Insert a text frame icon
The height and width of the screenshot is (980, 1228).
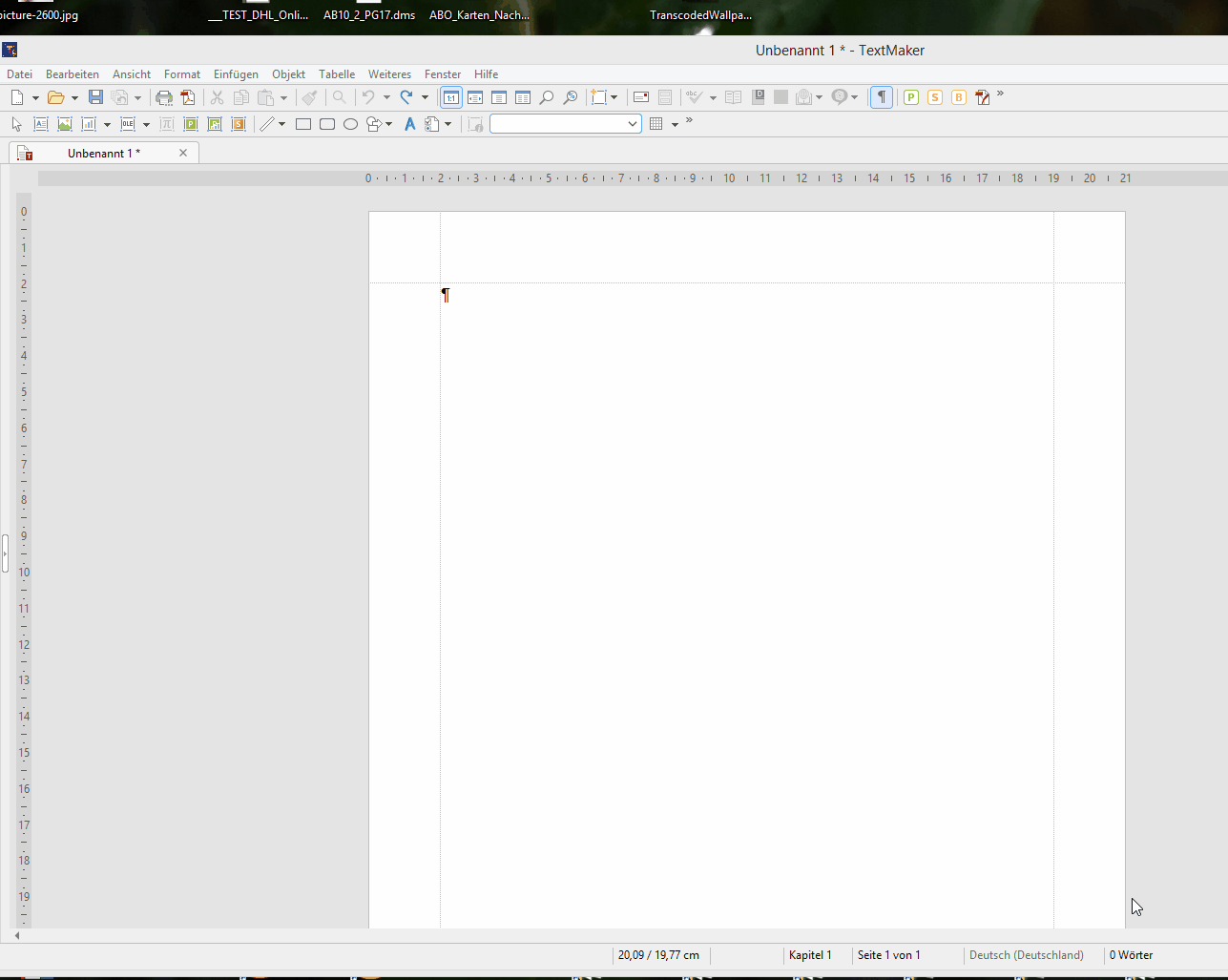click(41, 124)
